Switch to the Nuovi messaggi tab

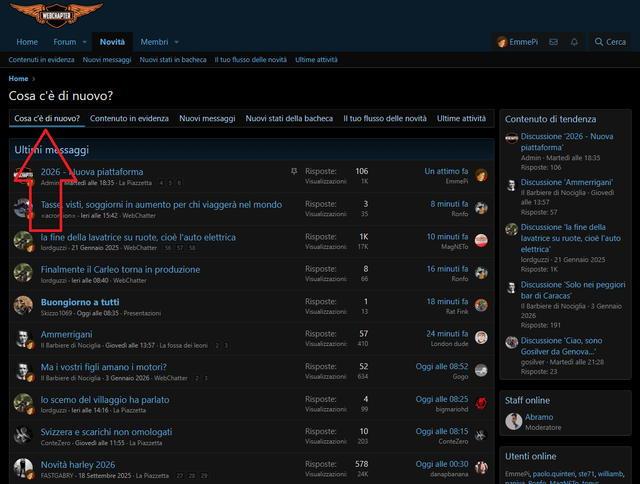(207, 118)
